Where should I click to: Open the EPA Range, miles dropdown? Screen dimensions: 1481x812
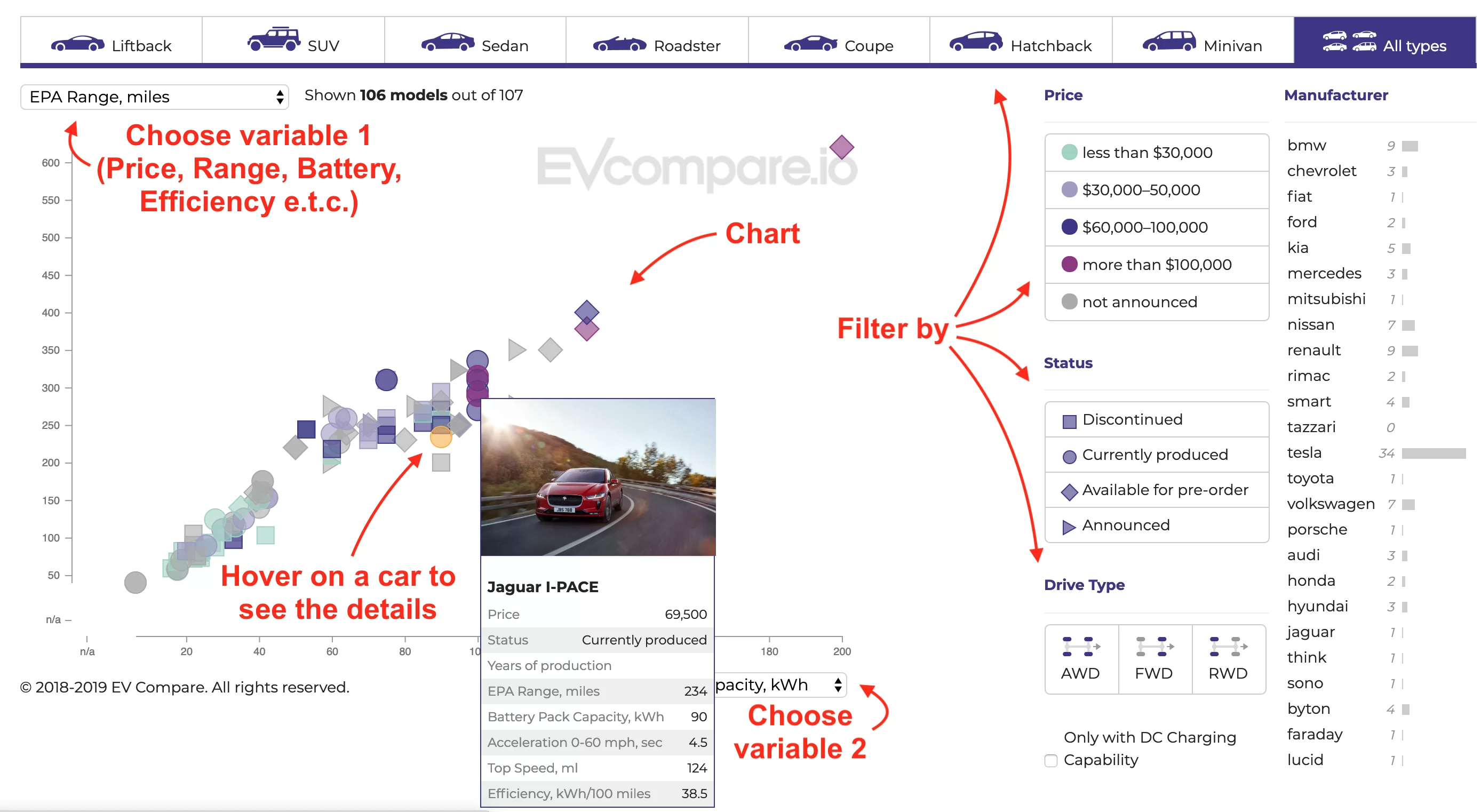(154, 97)
